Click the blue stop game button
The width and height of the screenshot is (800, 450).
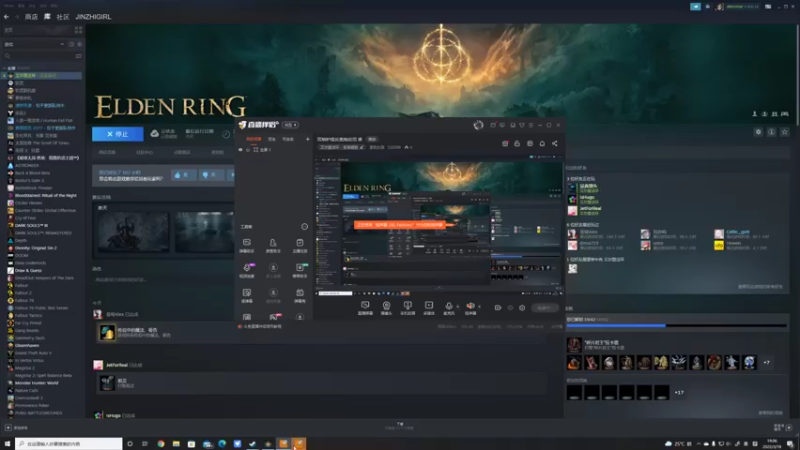click(x=117, y=134)
